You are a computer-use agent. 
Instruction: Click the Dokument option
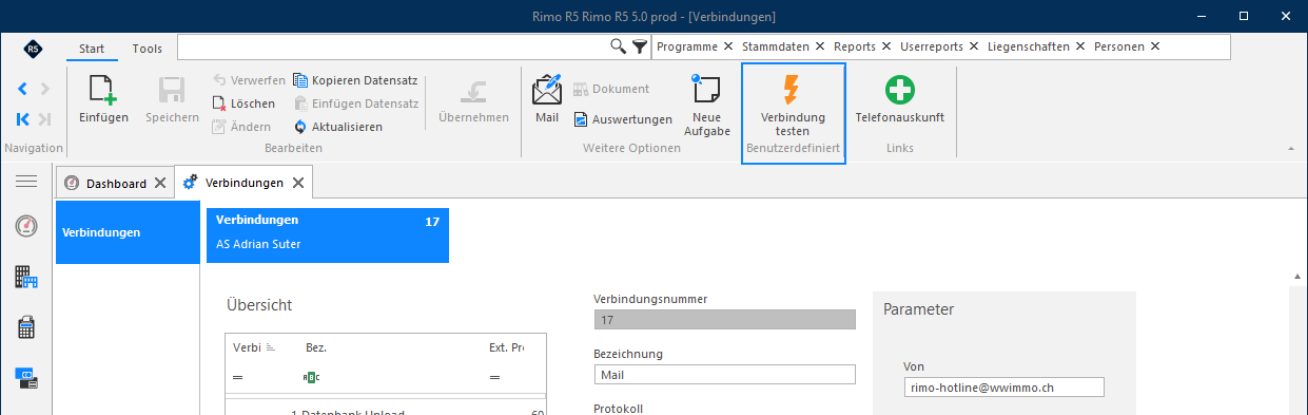[611, 89]
